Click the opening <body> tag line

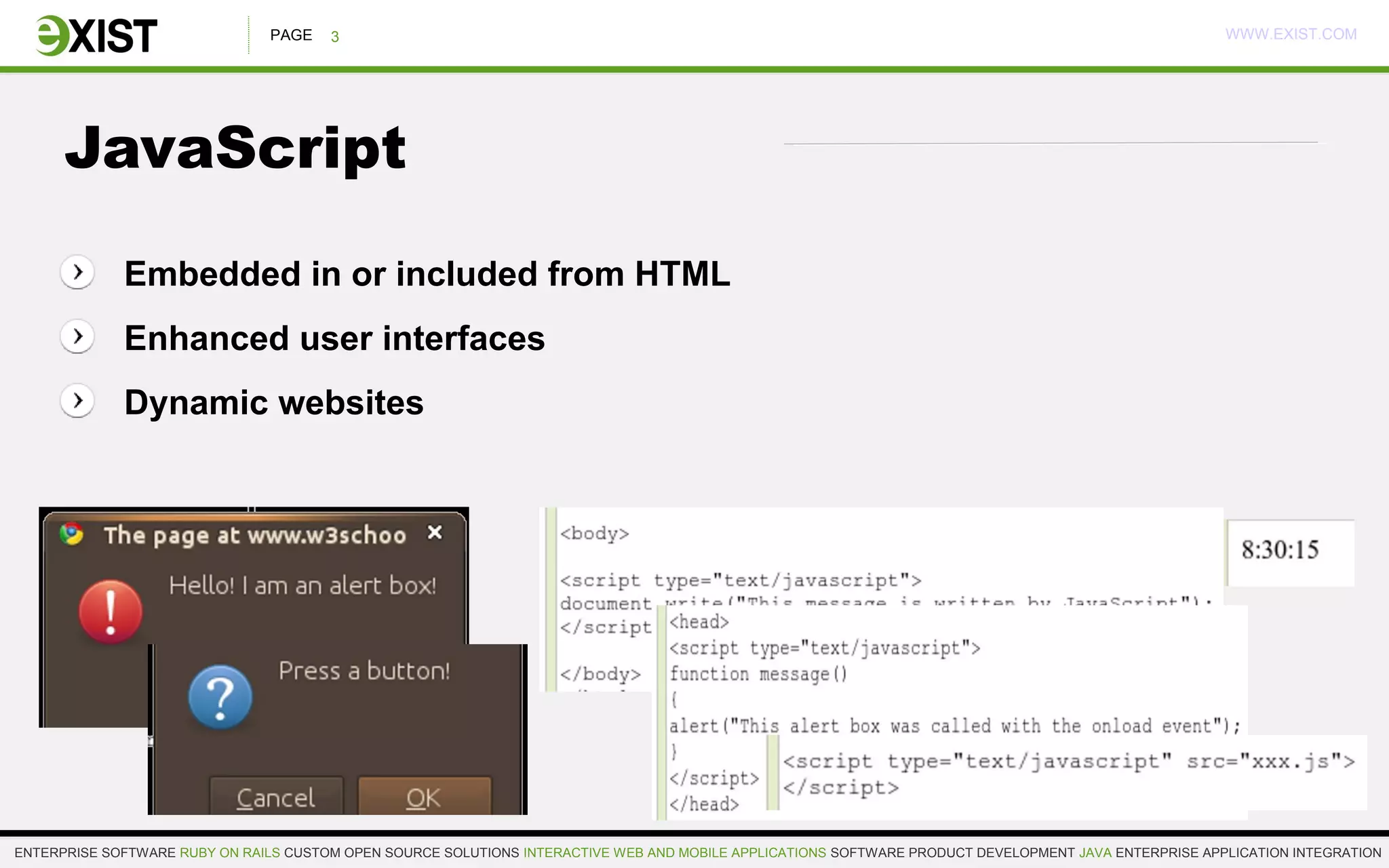tap(595, 534)
